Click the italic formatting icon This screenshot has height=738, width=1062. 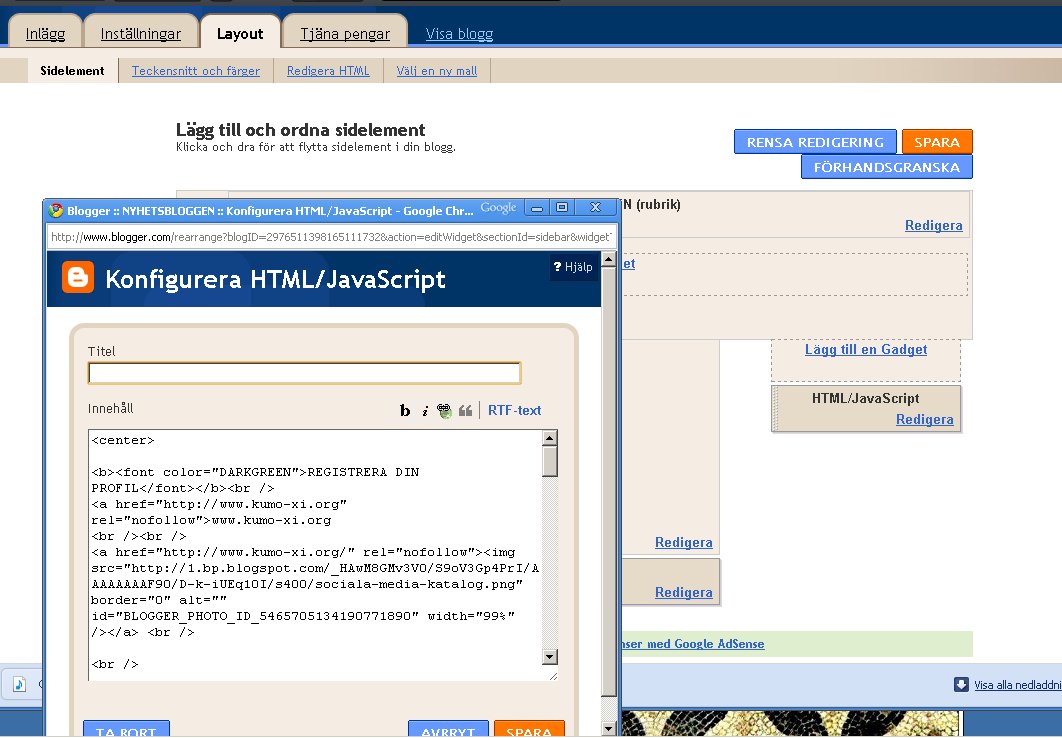pyautogui.click(x=425, y=410)
